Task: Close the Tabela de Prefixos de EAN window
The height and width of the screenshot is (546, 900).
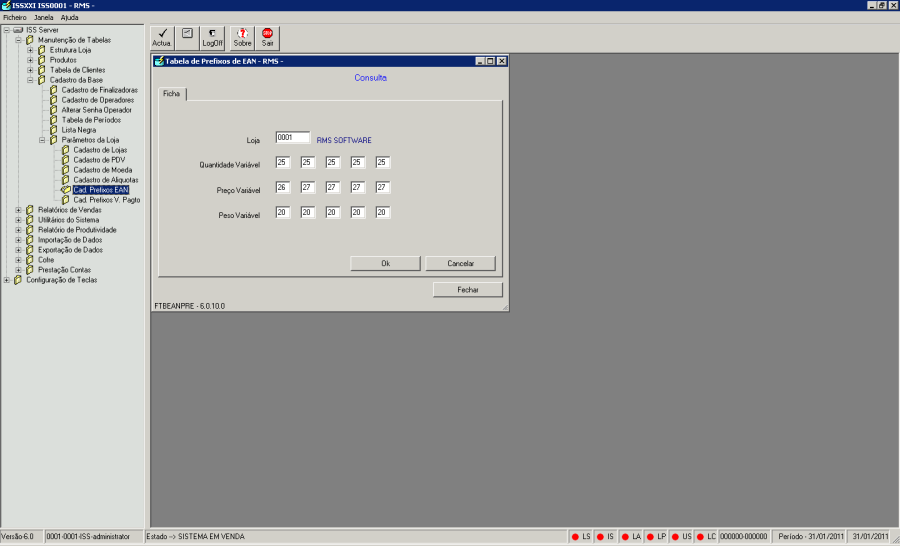Action: (501, 61)
